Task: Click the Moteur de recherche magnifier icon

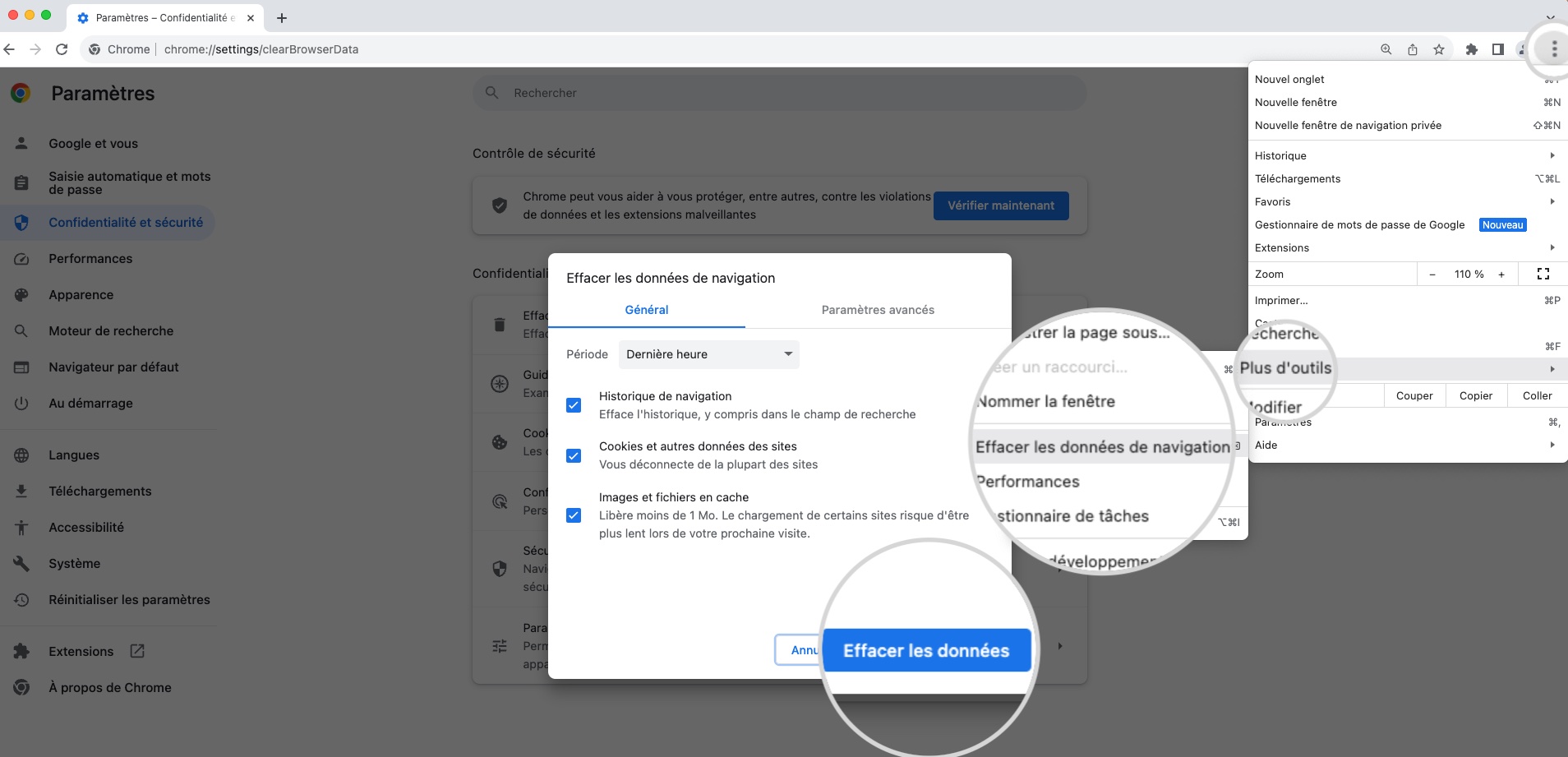Action: pos(22,331)
